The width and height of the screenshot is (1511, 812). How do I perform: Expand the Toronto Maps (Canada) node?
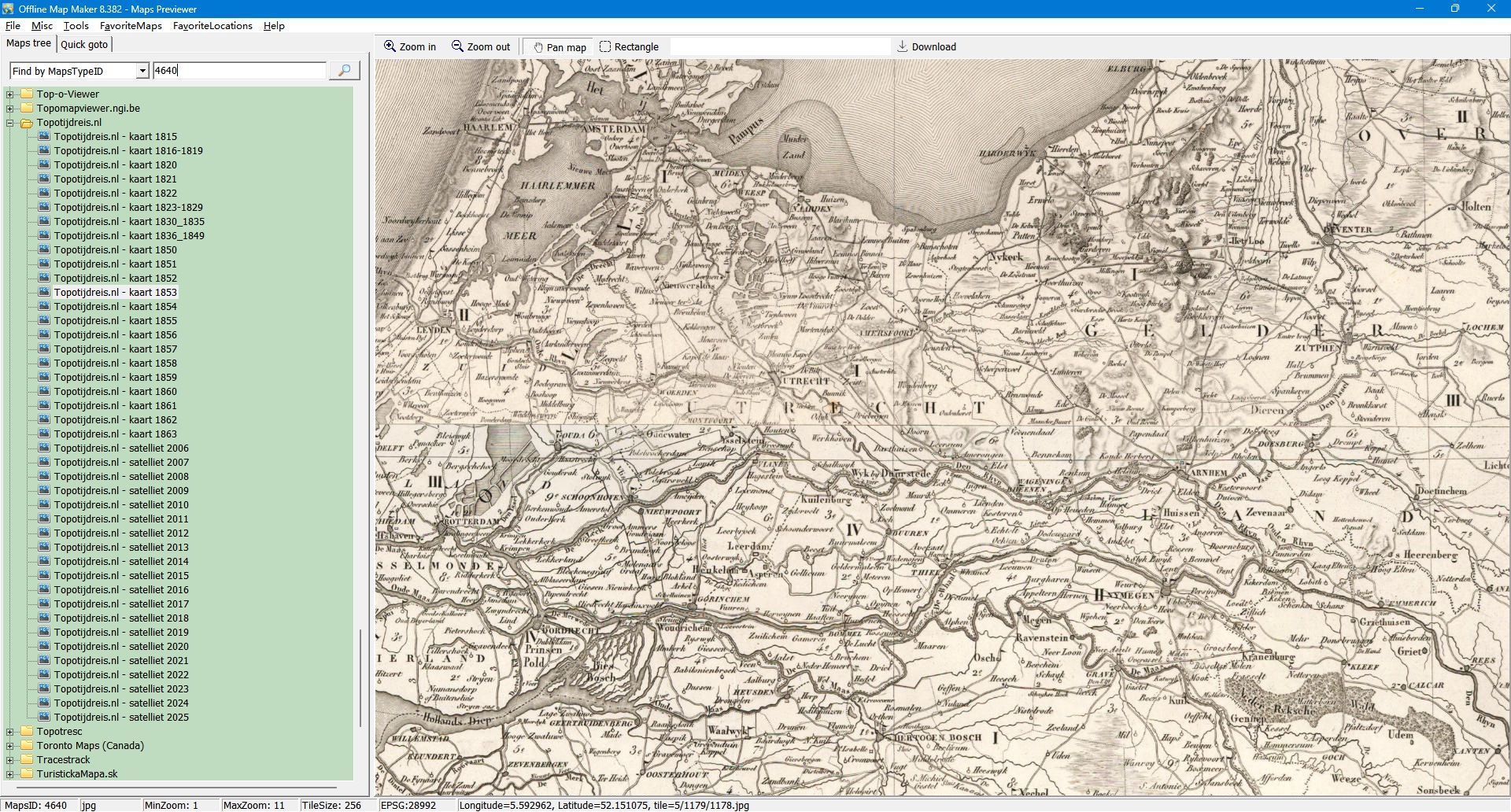click(x=10, y=746)
